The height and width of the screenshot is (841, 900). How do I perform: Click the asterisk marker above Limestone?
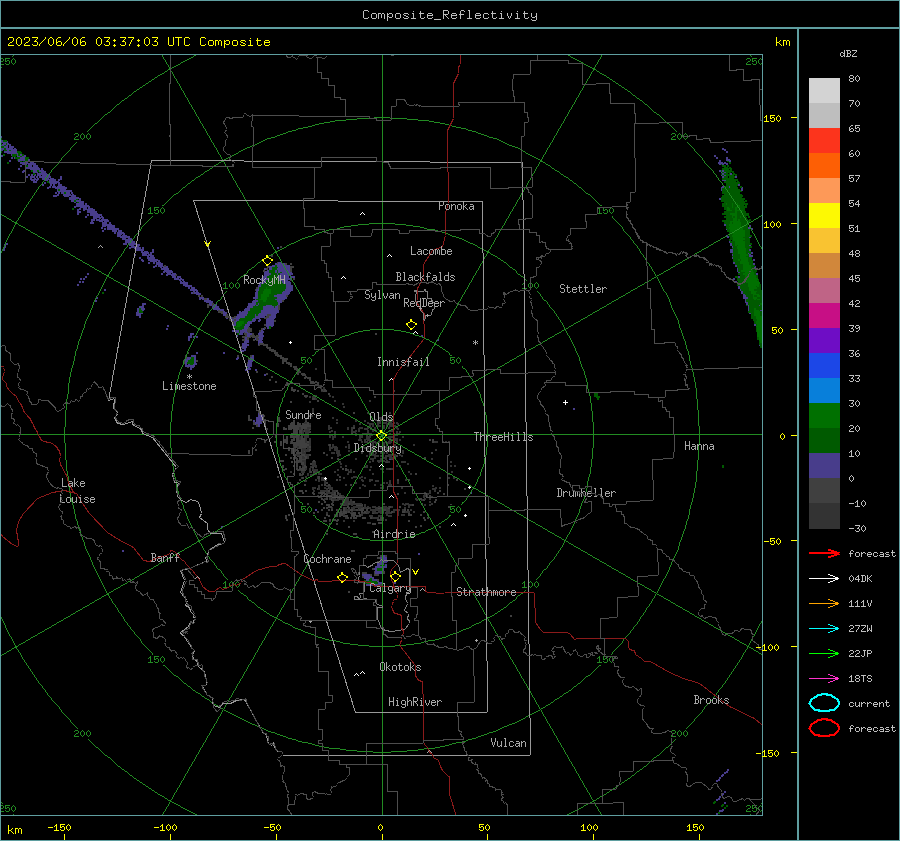(189, 377)
